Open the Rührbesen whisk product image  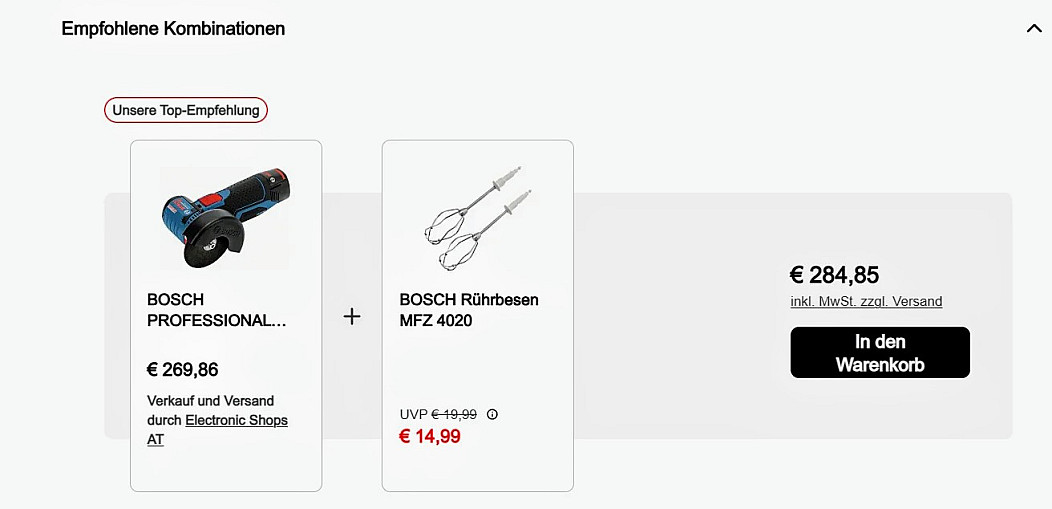[x=477, y=218]
